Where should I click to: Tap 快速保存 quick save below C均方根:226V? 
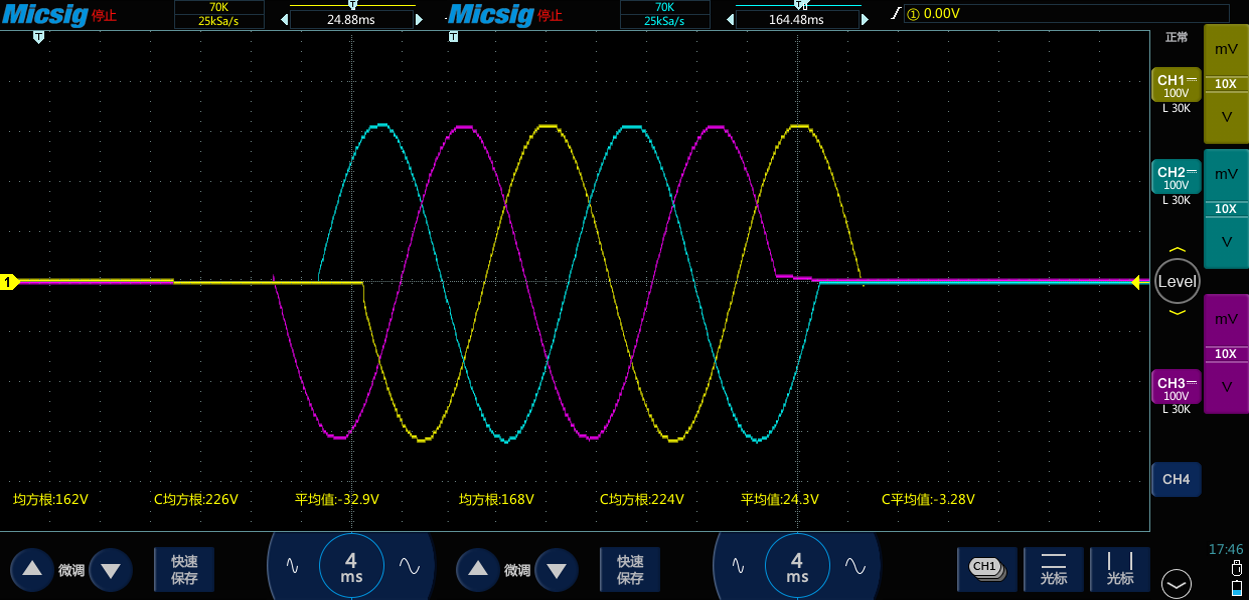(x=184, y=569)
